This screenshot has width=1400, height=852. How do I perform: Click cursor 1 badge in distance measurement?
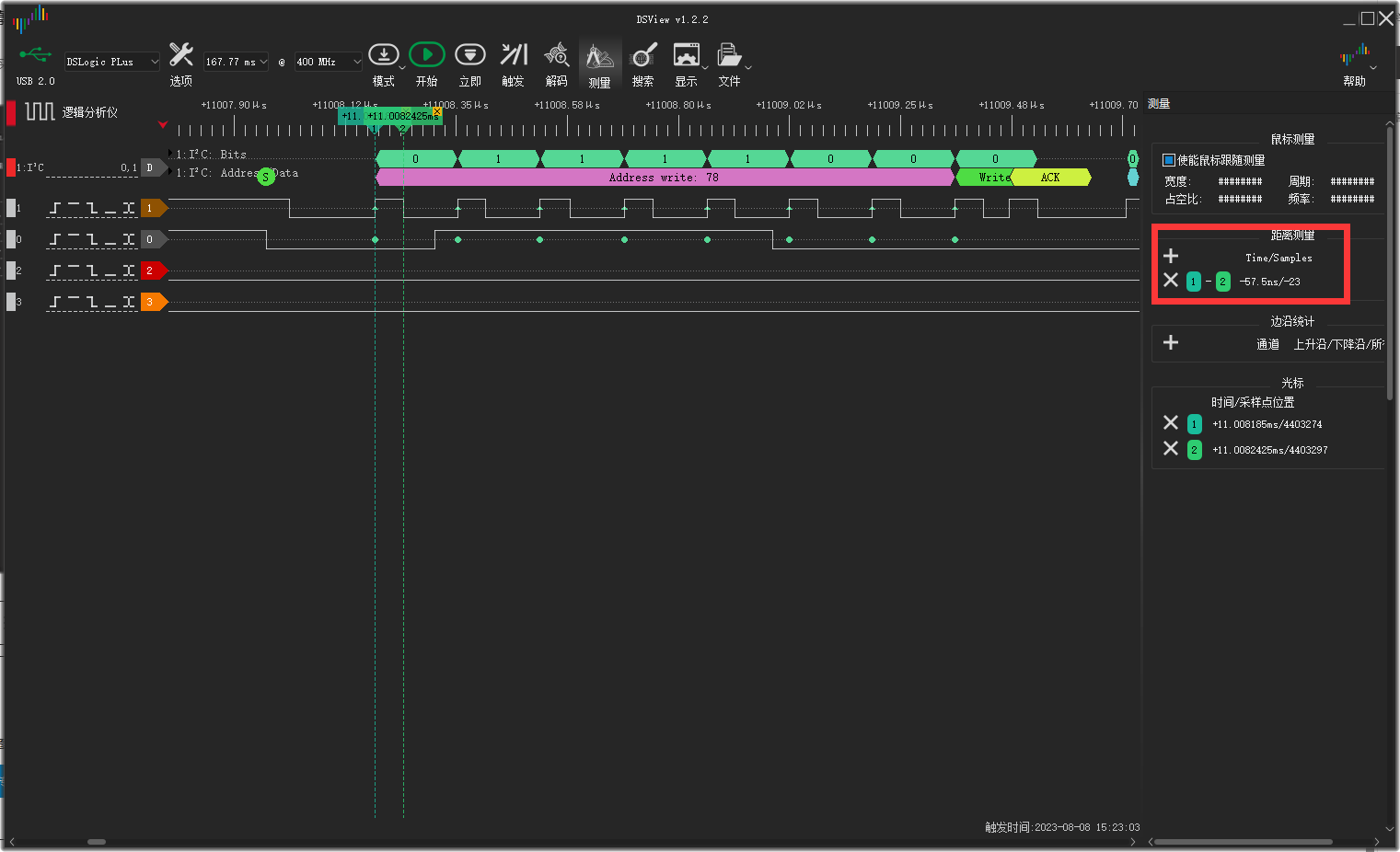tap(1193, 282)
